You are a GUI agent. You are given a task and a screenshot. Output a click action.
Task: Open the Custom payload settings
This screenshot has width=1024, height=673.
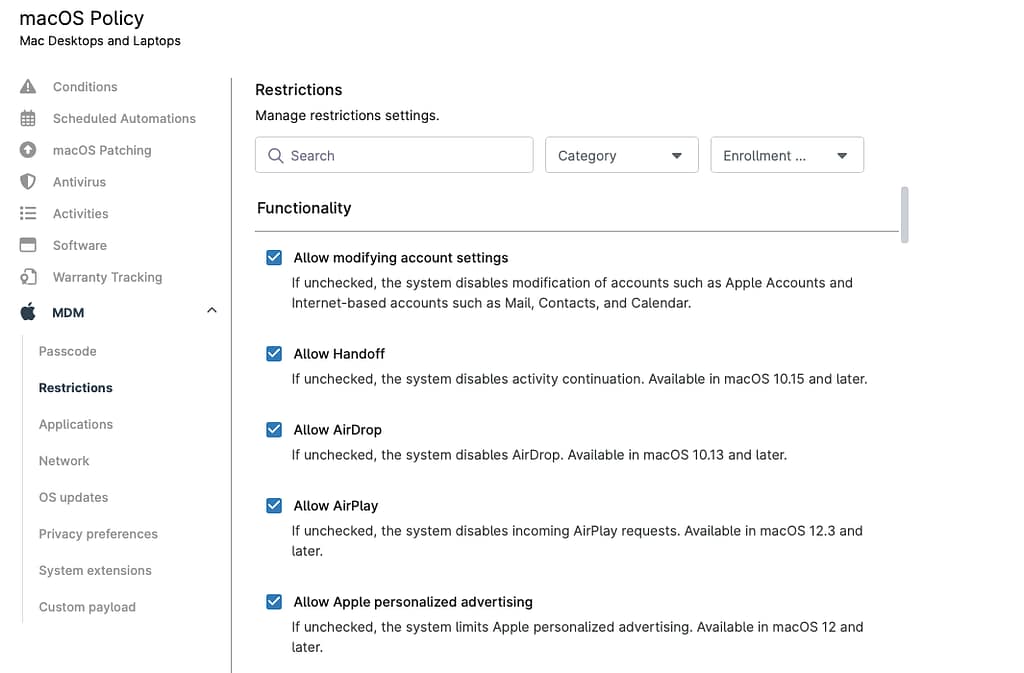(x=87, y=606)
